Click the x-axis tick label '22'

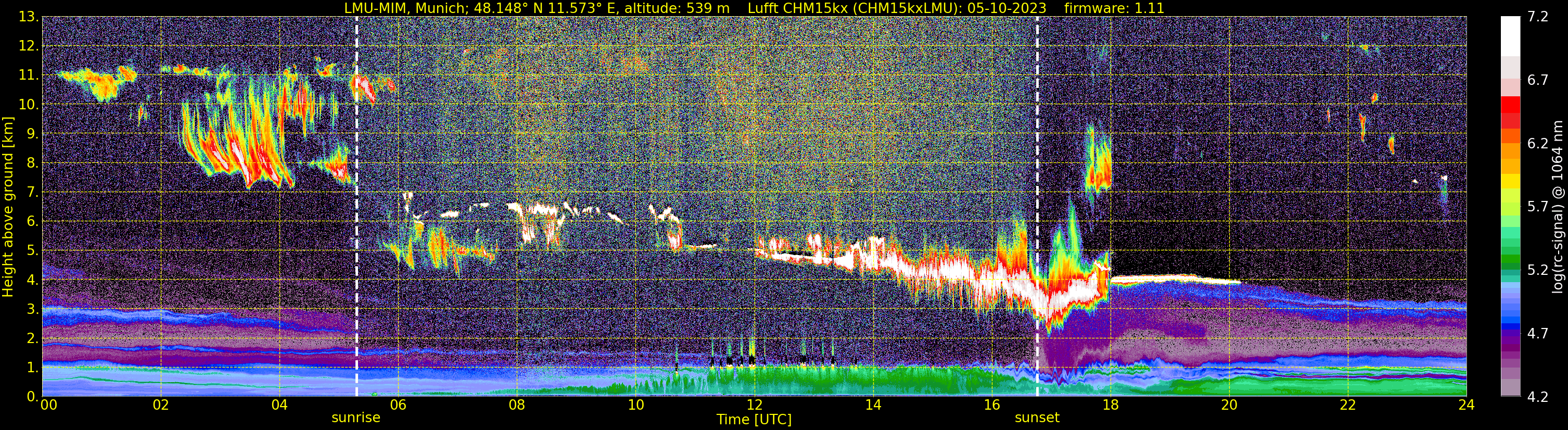1348,405
